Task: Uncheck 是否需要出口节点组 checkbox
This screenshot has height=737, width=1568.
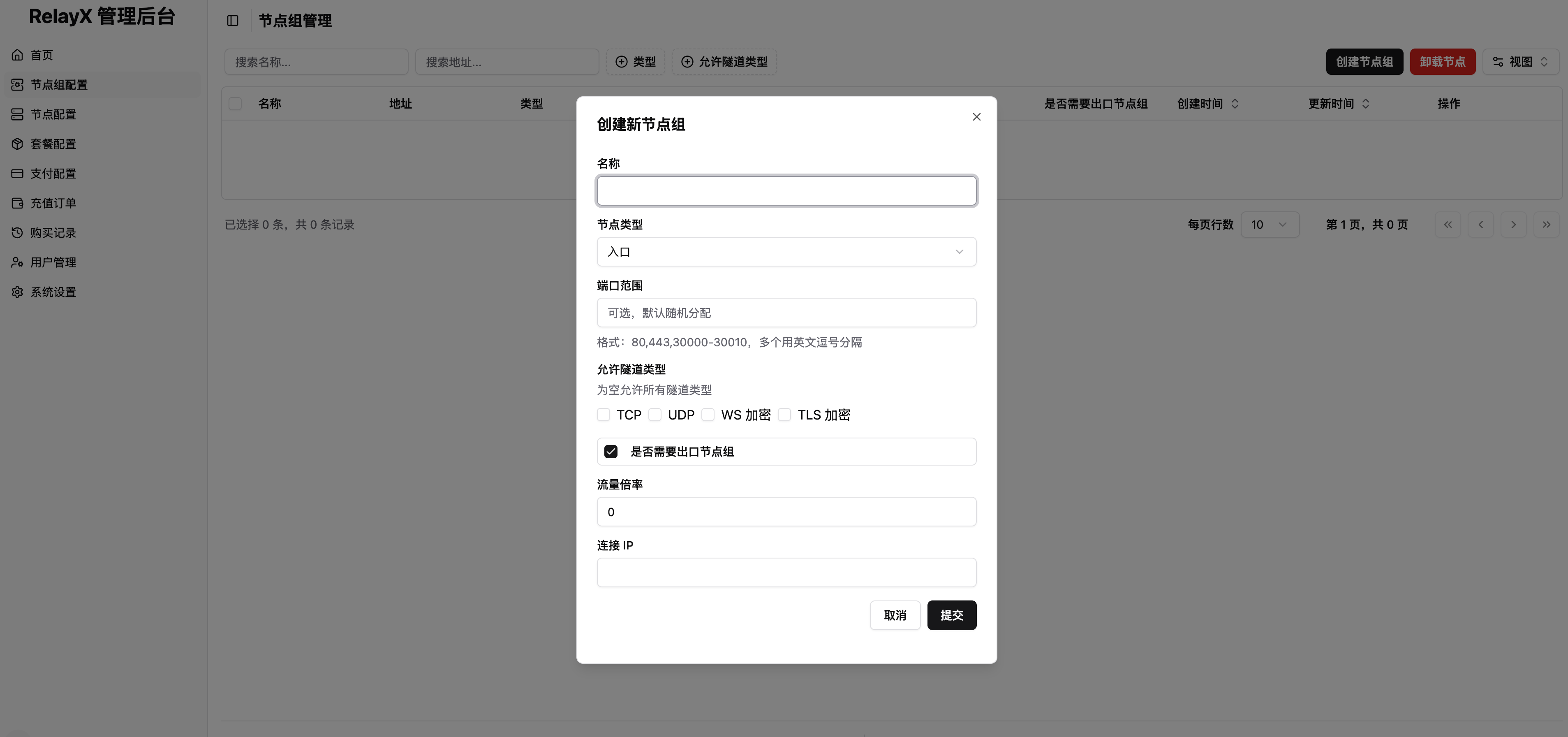Action: (611, 451)
